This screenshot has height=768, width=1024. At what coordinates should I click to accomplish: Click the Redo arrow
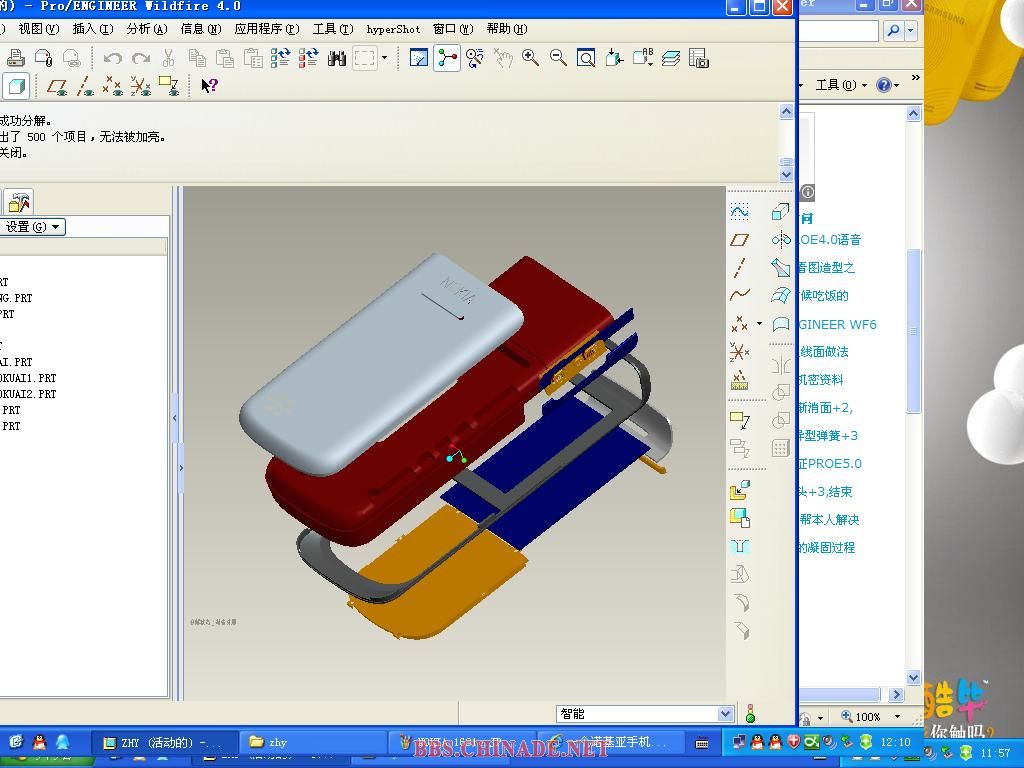[x=140, y=59]
